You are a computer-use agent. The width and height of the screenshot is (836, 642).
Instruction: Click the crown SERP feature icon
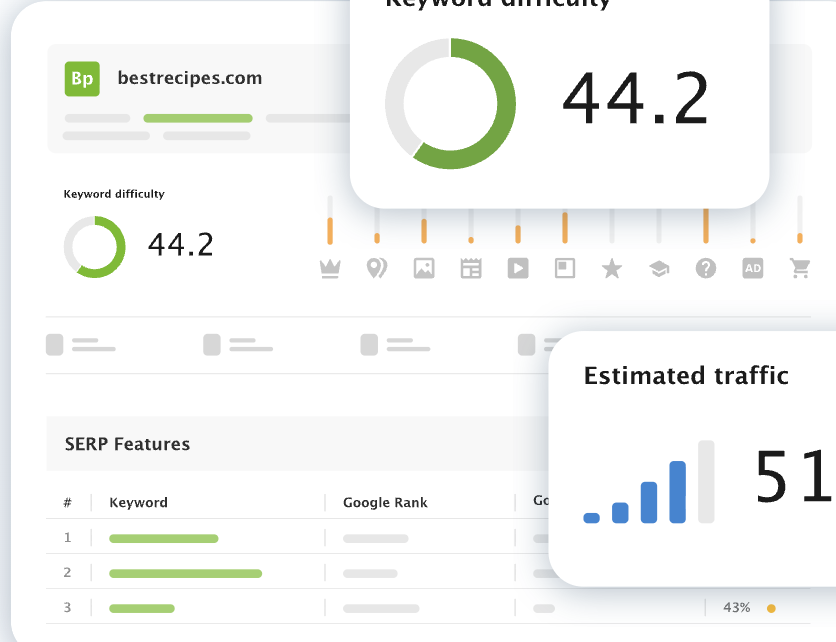(x=330, y=268)
